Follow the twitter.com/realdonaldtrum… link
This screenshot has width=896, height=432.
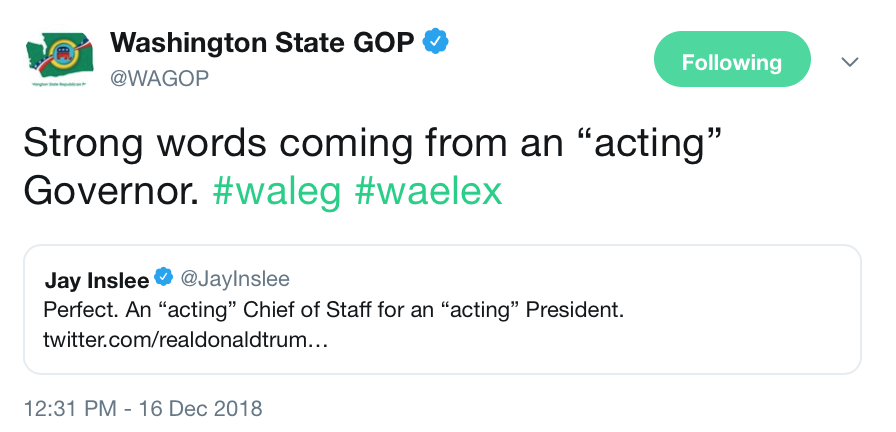click(185, 341)
